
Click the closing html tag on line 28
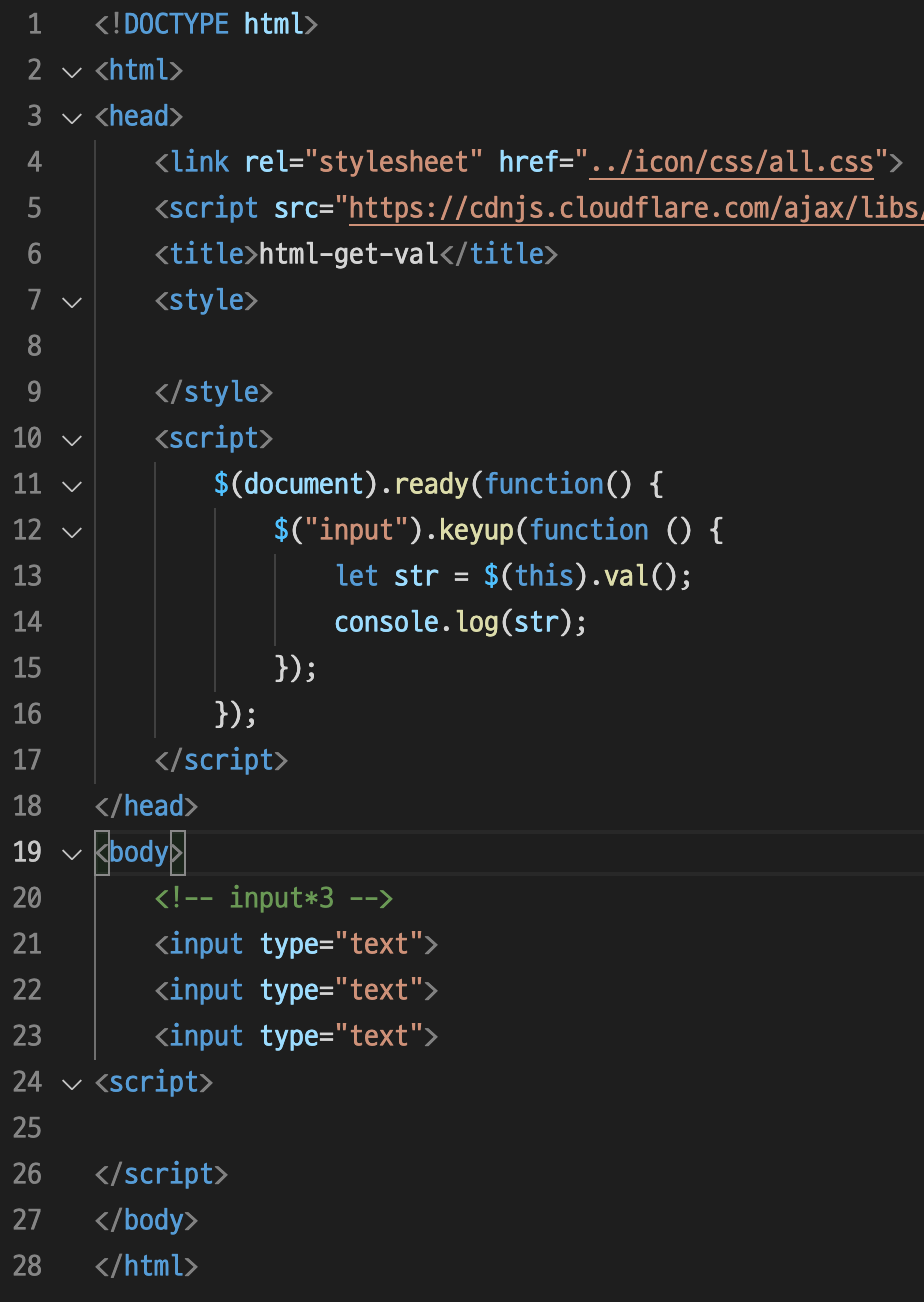coord(146,1266)
